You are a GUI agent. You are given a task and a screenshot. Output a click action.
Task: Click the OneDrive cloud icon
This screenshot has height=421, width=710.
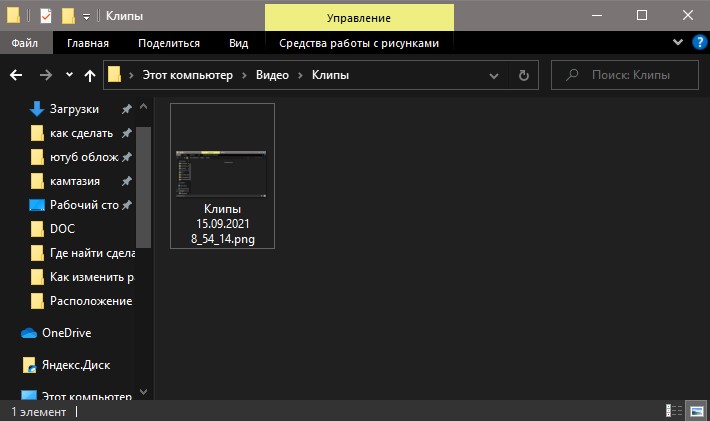click(29, 333)
